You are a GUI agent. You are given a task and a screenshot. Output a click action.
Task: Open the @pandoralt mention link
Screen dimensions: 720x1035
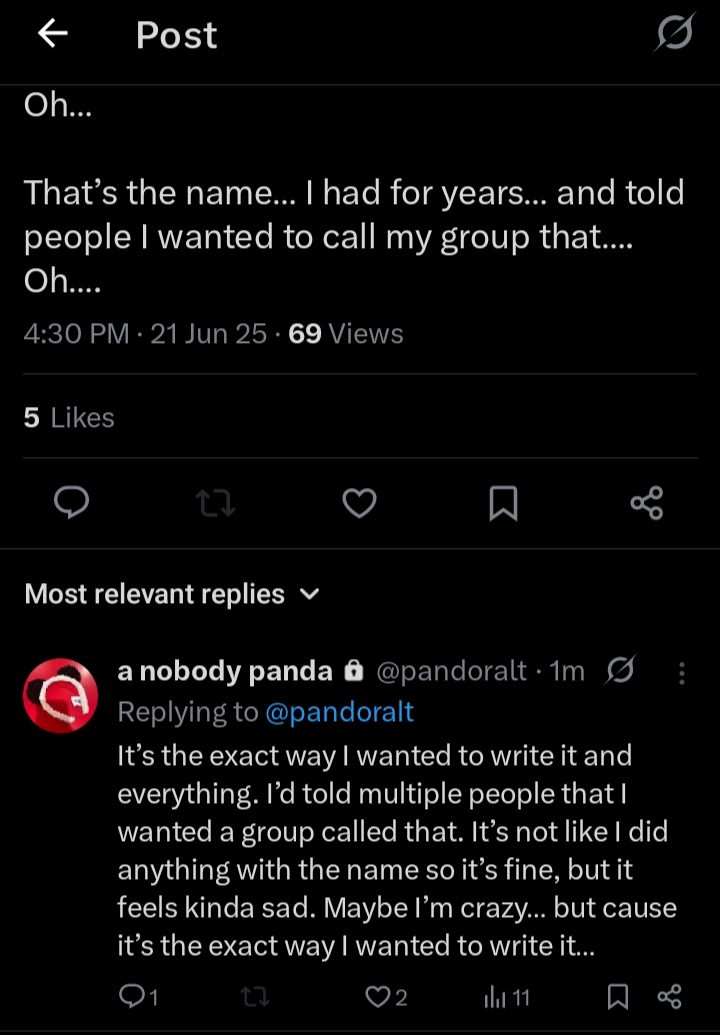[339, 711]
